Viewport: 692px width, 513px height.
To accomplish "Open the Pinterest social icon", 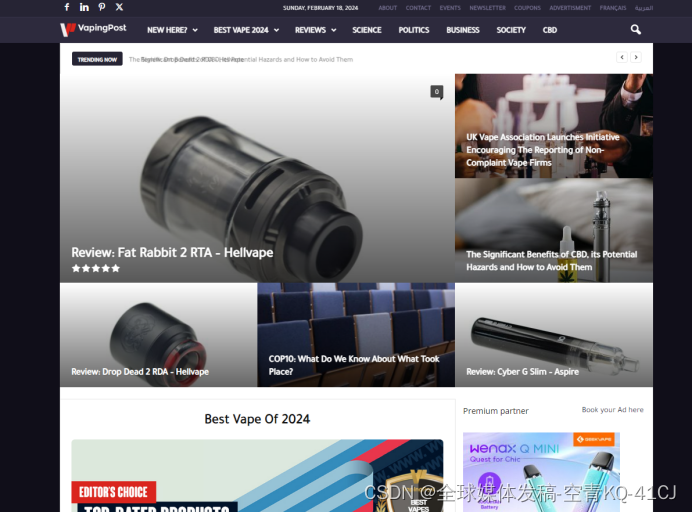I will click(102, 7).
